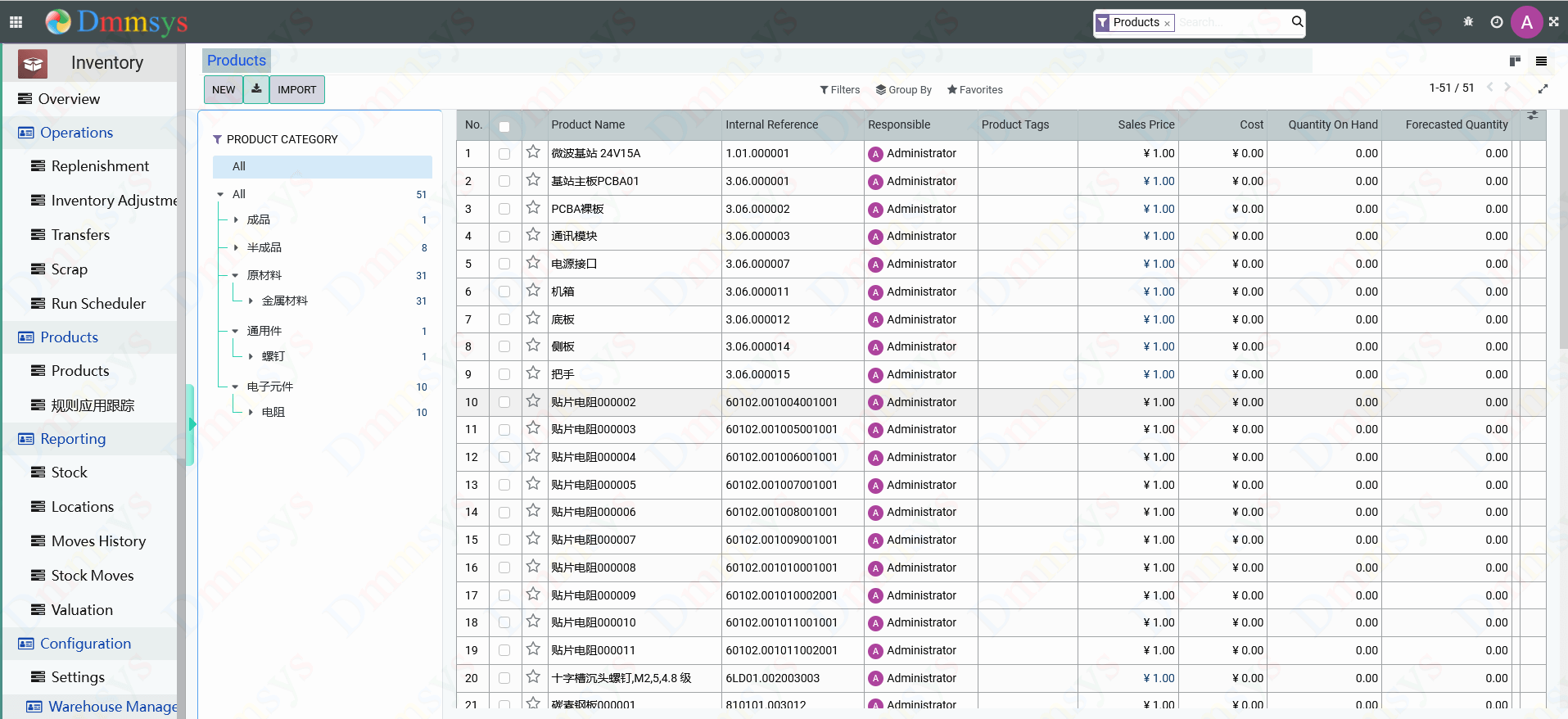Switch to list view
The width and height of the screenshot is (1568, 719).
pos(1541,61)
